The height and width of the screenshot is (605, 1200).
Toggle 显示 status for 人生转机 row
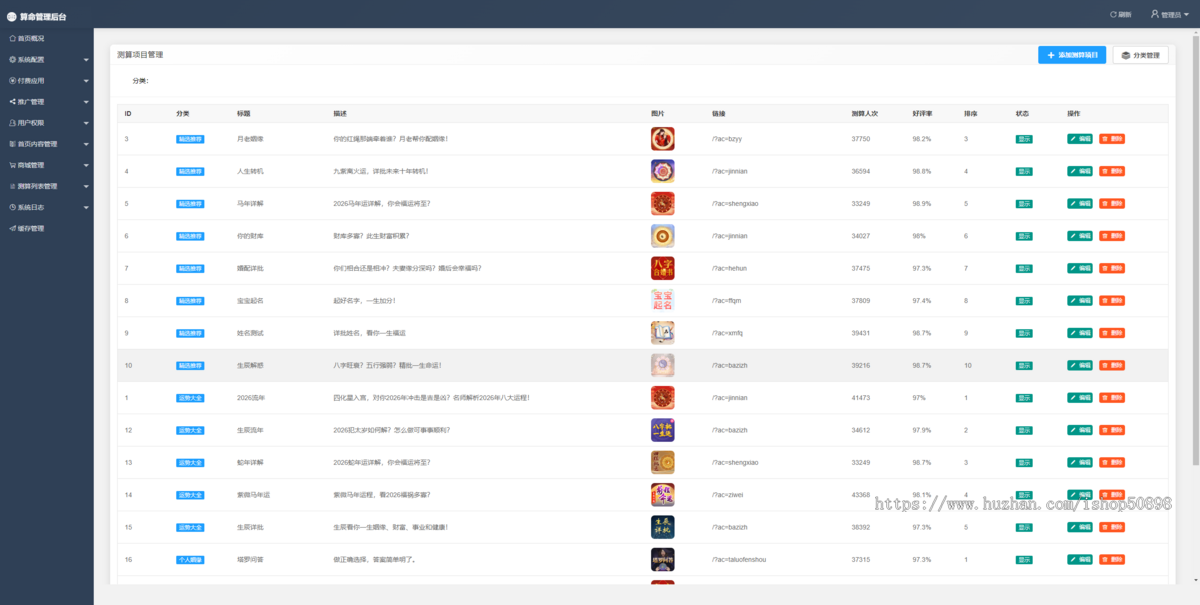[1024, 171]
